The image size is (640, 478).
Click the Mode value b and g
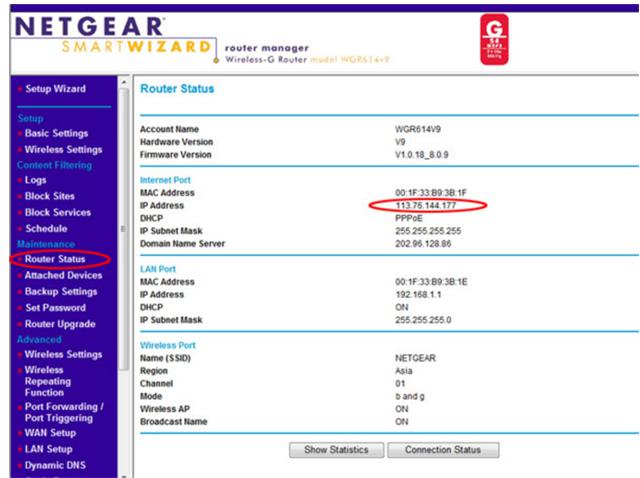[410, 396]
